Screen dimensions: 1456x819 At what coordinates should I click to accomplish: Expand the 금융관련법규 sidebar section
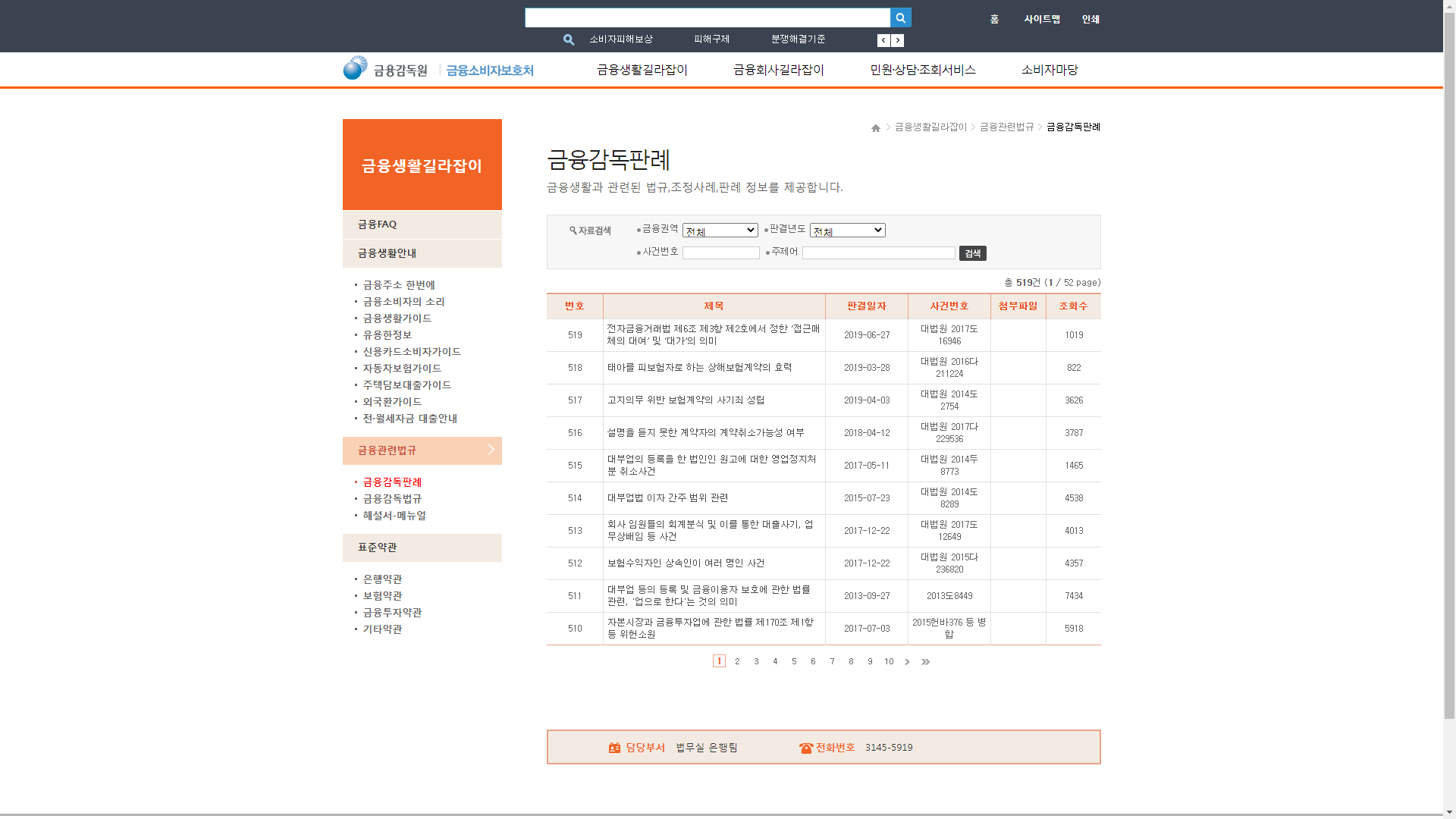pos(422,450)
